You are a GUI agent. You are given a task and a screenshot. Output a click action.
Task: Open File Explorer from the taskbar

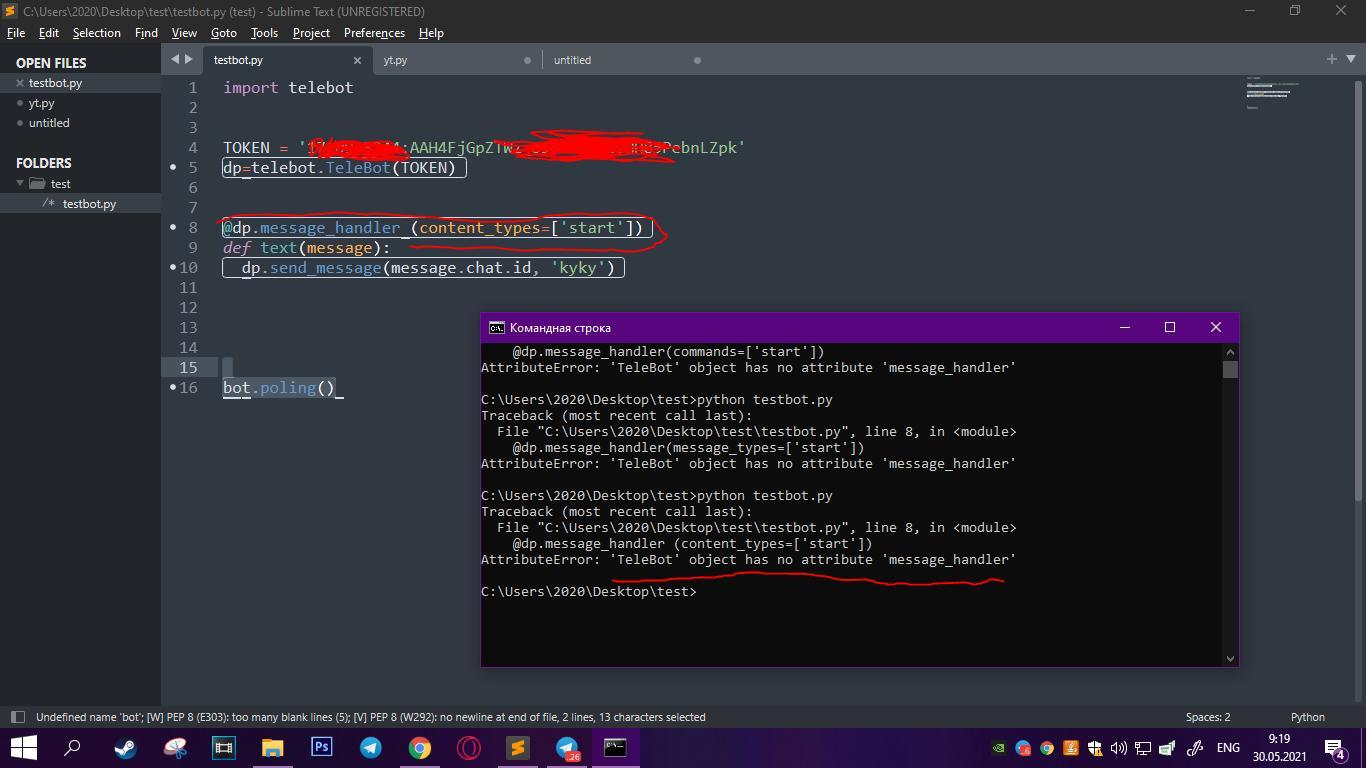[x=272, y=747]
